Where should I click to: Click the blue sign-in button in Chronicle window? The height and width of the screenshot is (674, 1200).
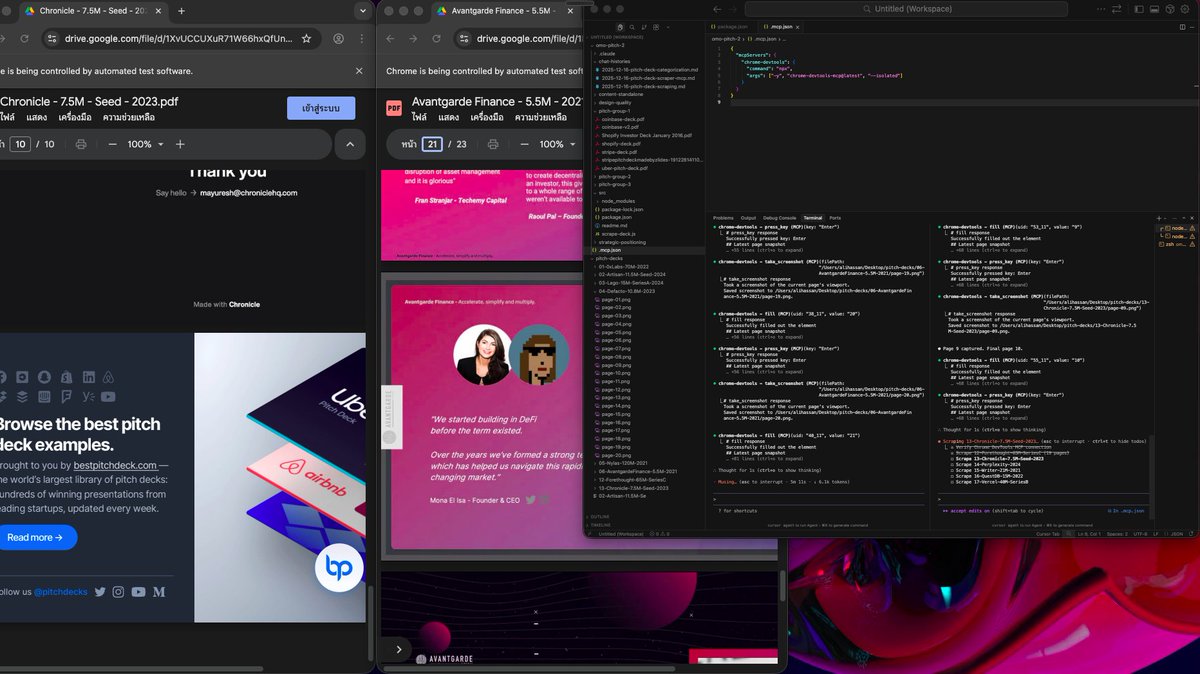click(320, 108)
